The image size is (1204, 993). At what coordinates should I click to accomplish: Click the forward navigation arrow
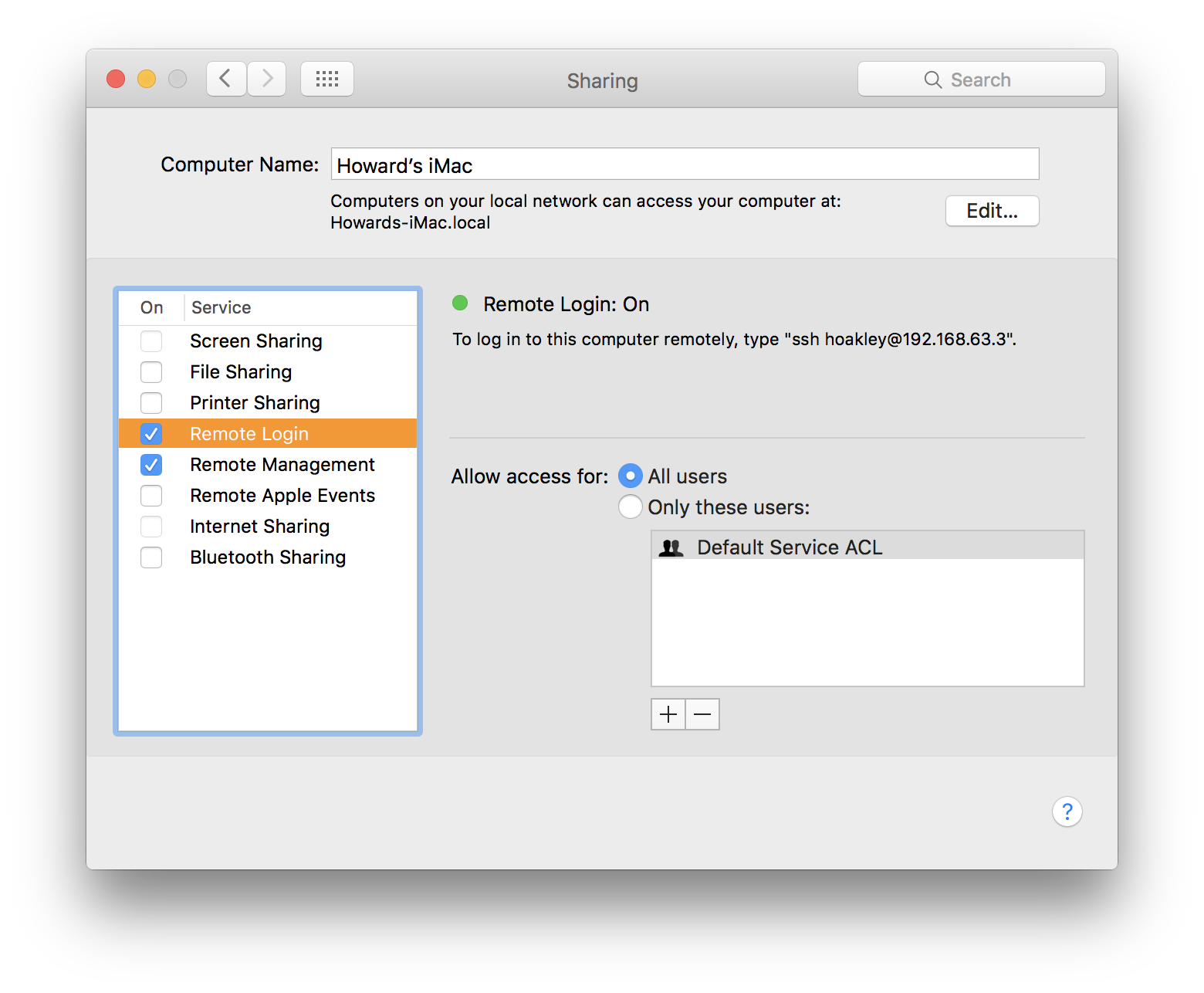click(x=266, y=78)
